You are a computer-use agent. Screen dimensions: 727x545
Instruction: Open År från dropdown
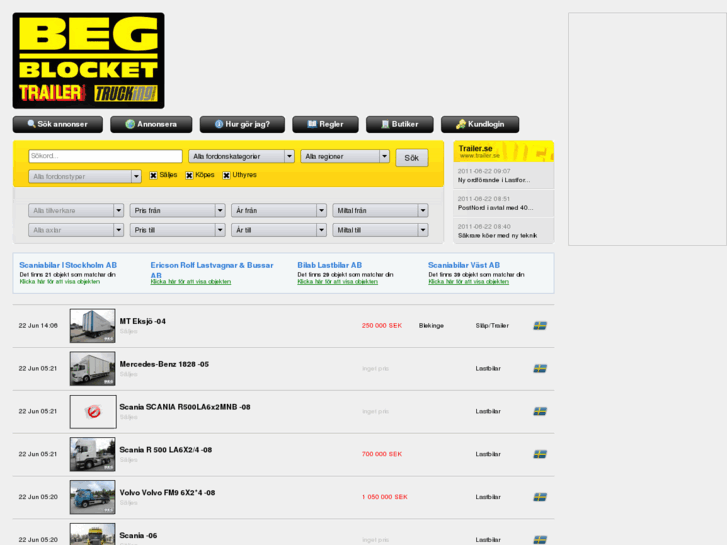[x=279, y=211]
